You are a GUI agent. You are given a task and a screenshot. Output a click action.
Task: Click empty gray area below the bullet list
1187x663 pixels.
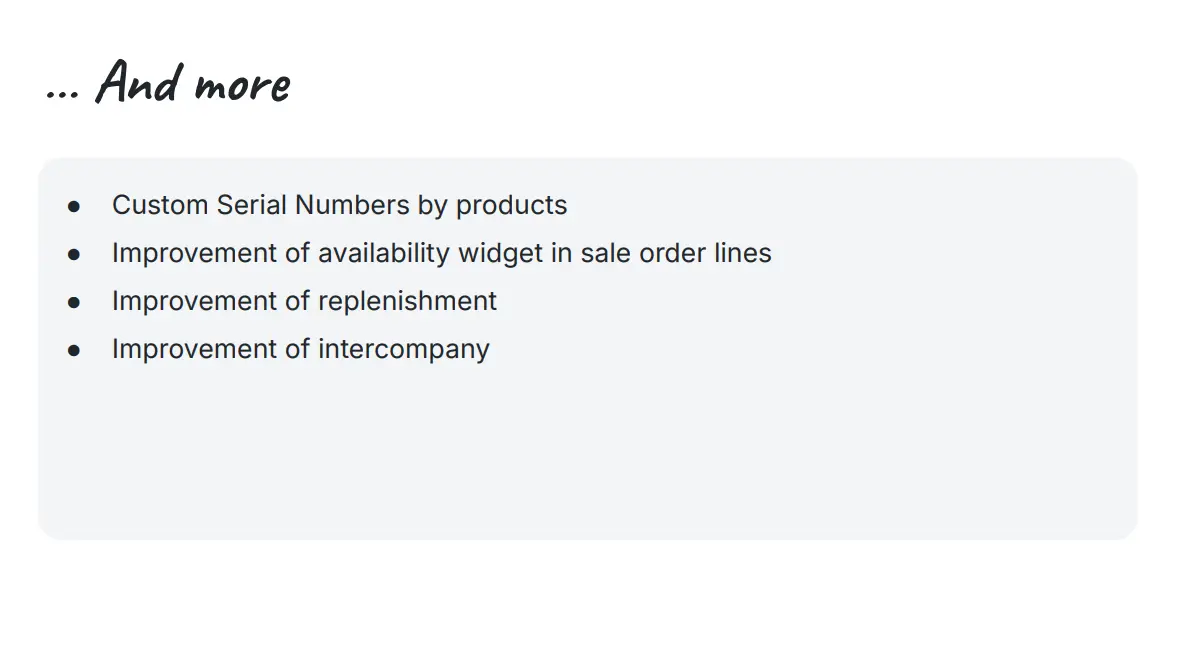pos(587,454)
